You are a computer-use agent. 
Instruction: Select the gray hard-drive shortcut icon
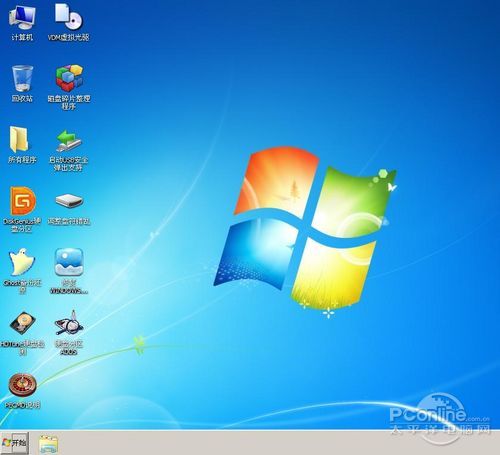tap(69, 201)
